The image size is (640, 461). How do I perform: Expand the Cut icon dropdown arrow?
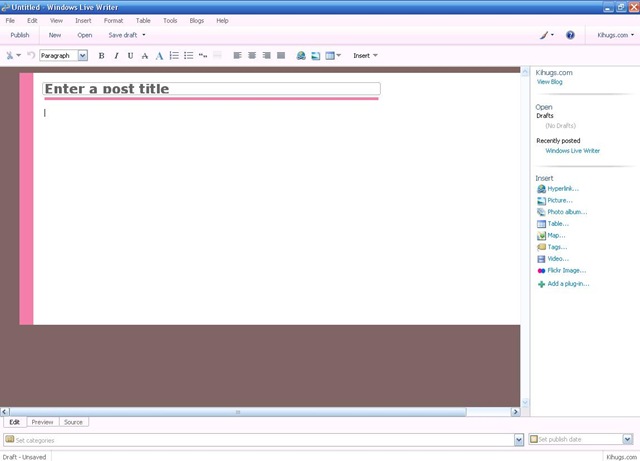click(x=18, y=56)
